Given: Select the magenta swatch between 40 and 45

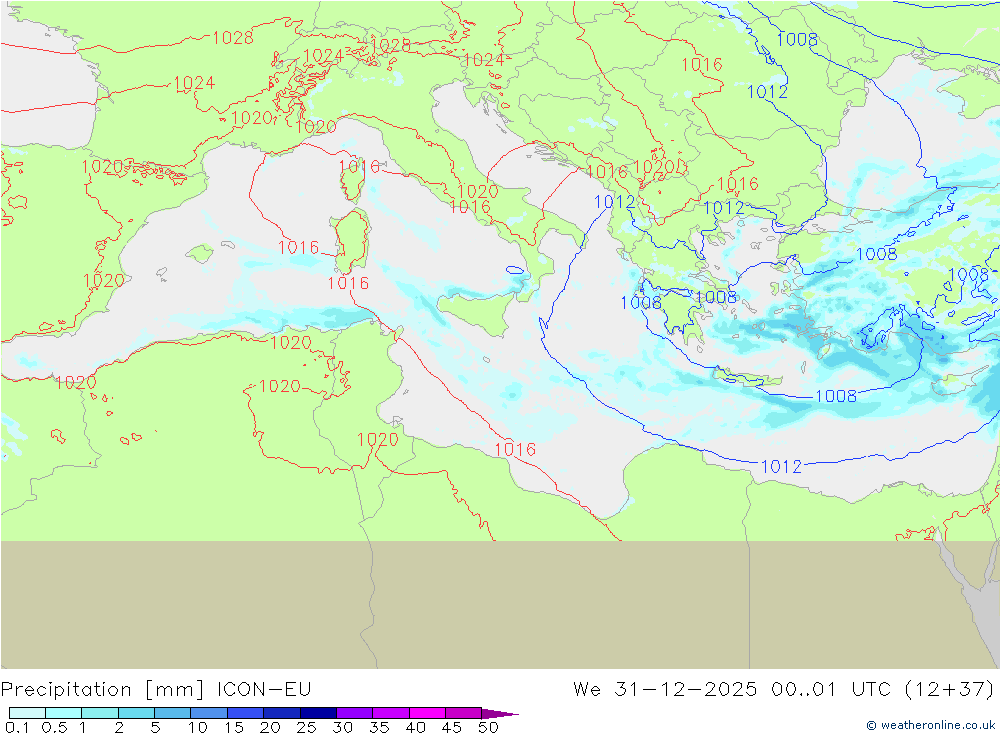Looking at the screenshot, I should [427, 713].
